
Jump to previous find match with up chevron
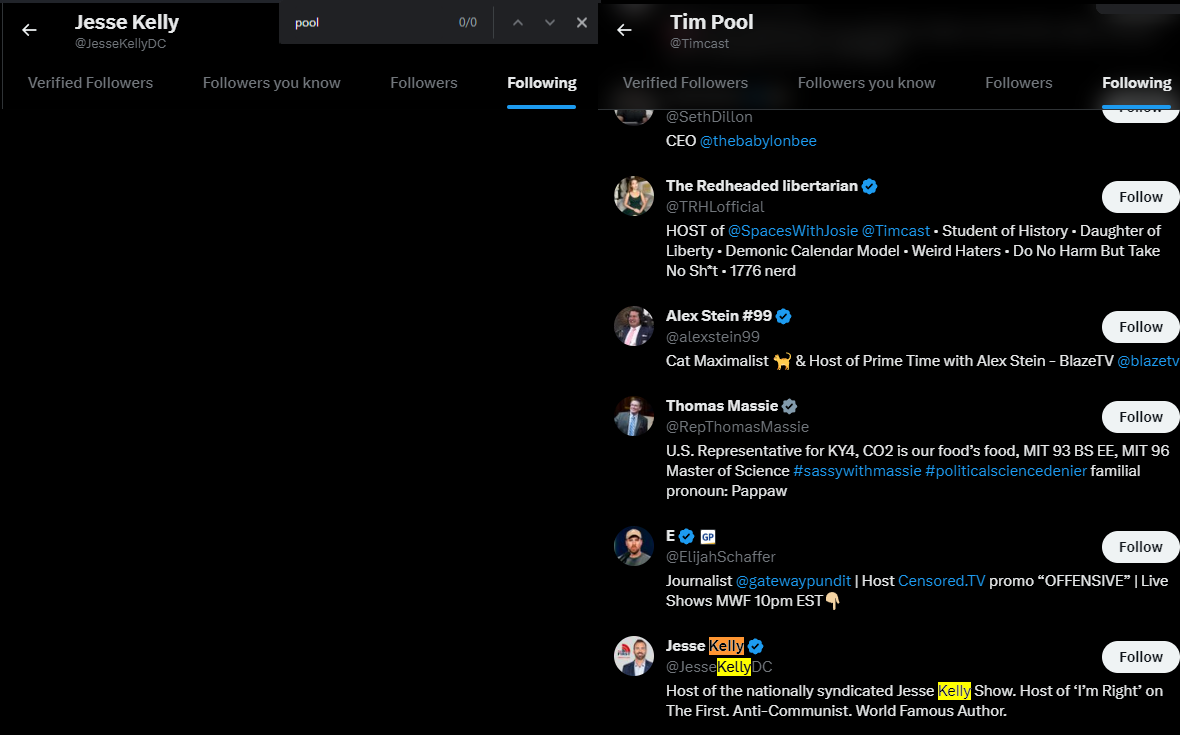(x=518, y=23)
